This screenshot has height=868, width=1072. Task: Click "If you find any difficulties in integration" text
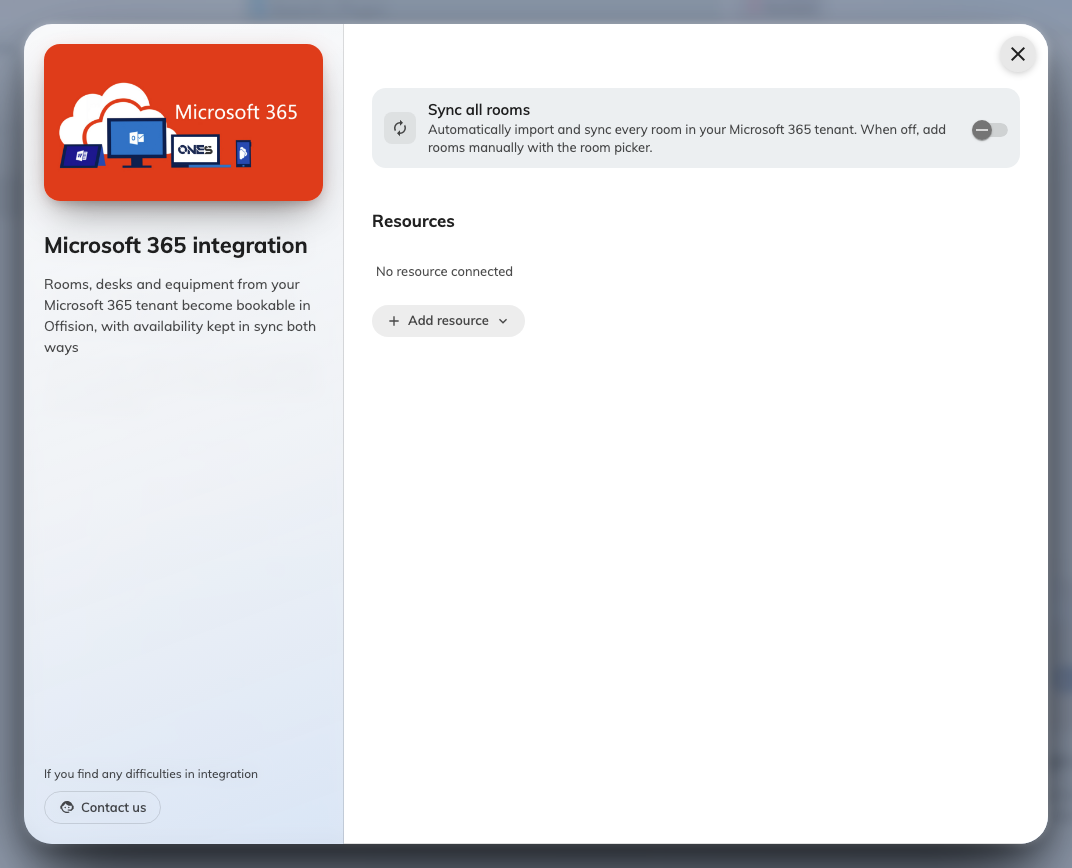[x=151, y=774]
